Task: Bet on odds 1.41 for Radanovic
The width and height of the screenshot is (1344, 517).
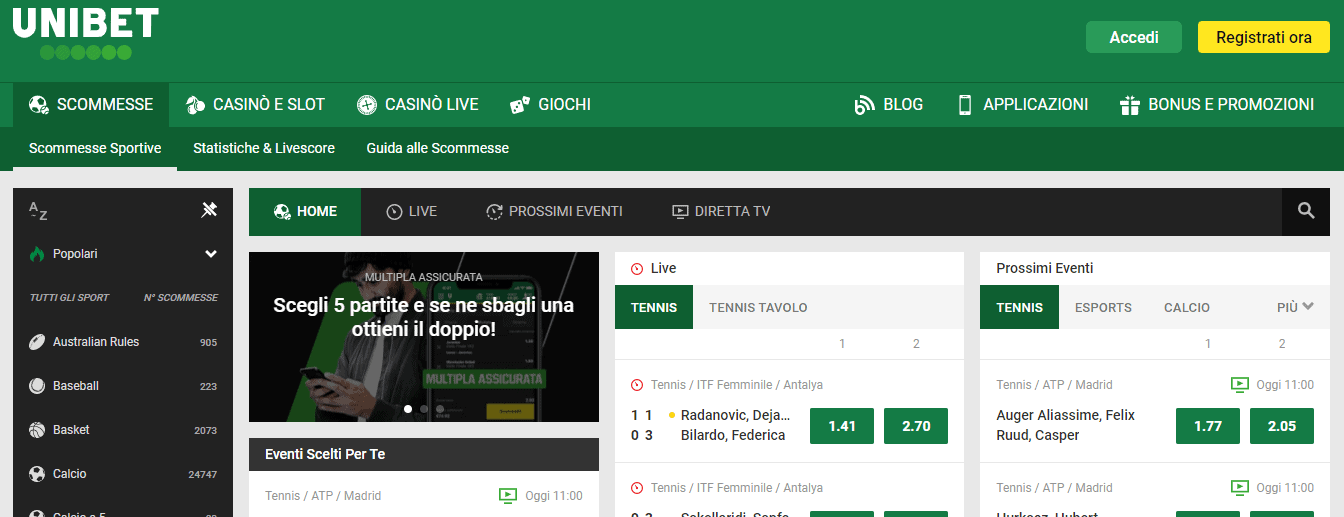Action: coord(842,426)
